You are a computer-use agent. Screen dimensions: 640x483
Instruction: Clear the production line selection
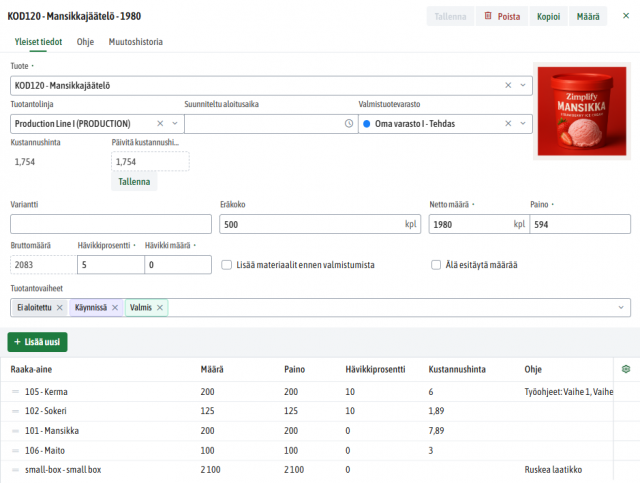158,124
